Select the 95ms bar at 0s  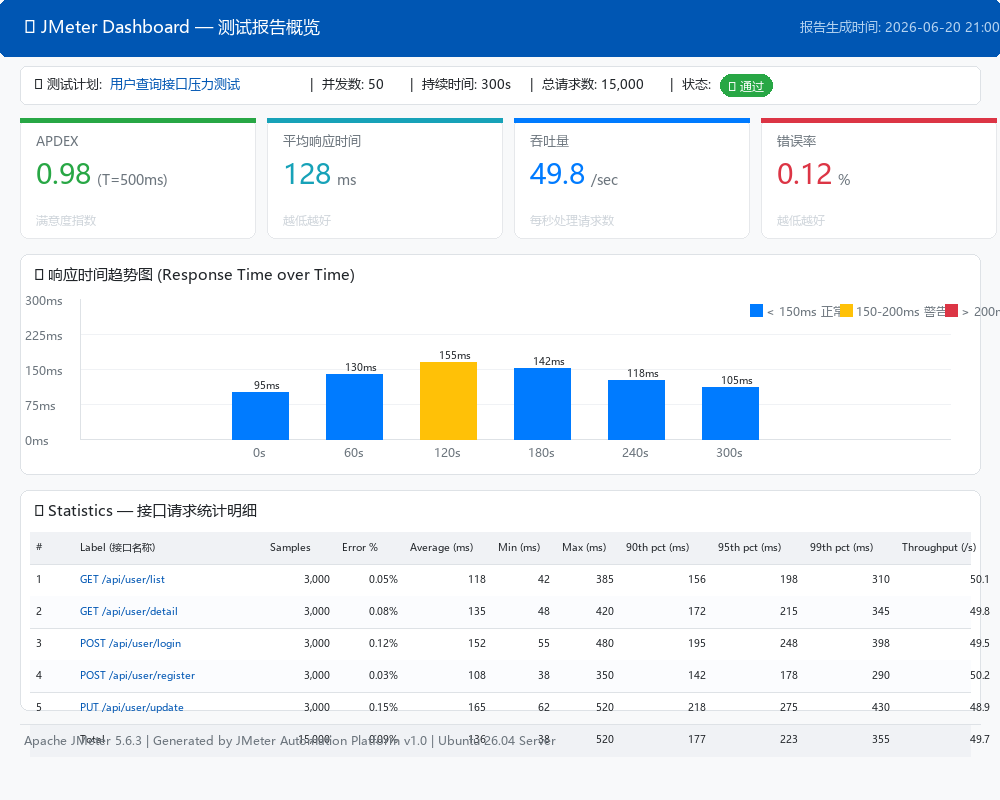[260, 416]
